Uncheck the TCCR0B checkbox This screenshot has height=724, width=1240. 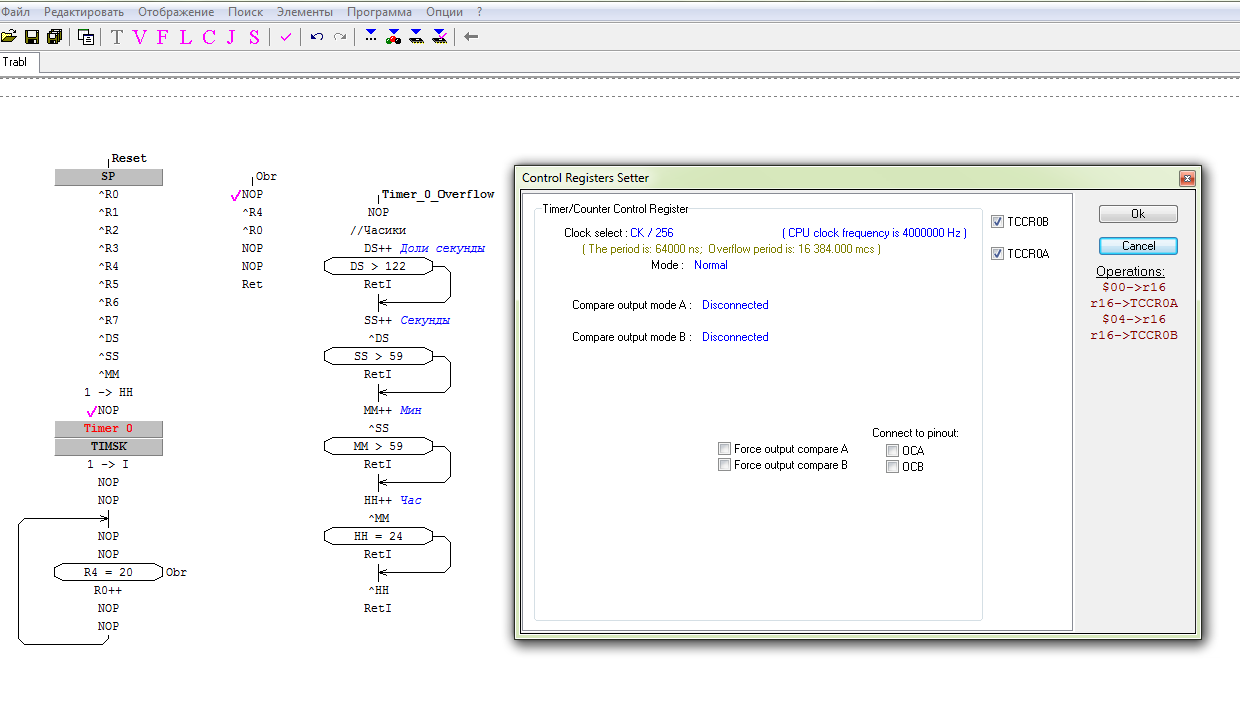pyautogui.click(x=997, y=222)
